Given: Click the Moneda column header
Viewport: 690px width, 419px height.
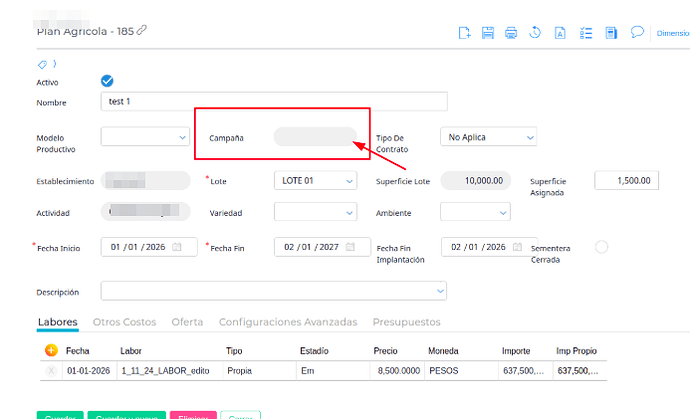Looking at the screenshot, I should click(x=443, y=351).
